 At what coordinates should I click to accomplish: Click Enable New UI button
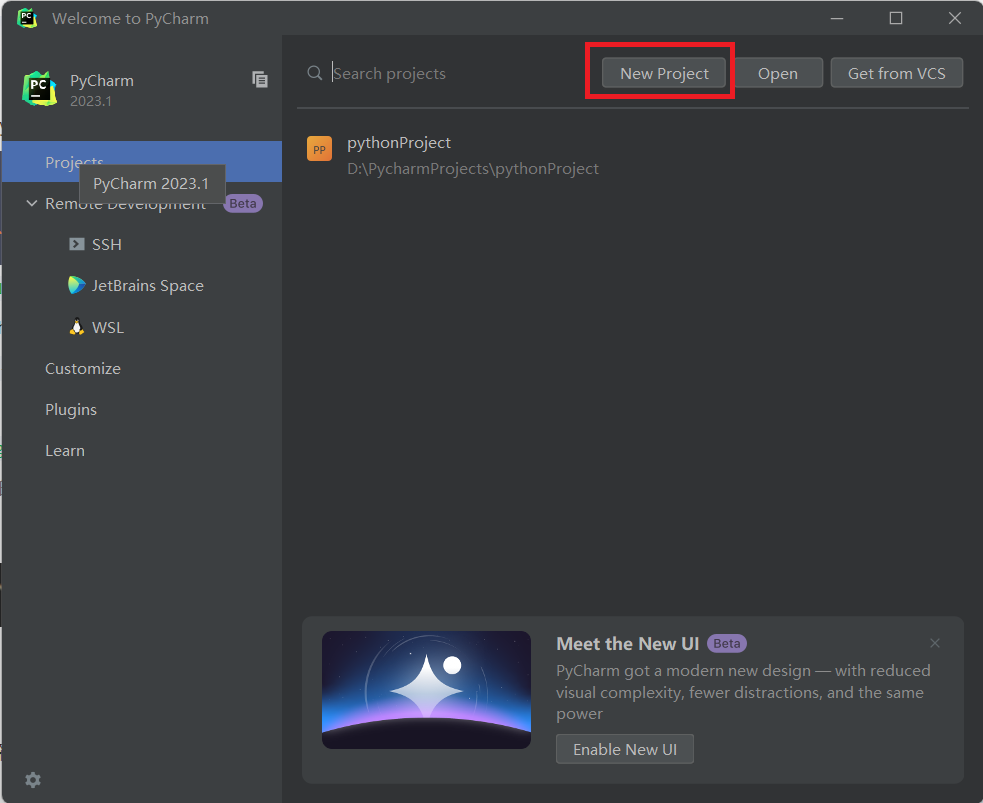pyautogui.click(x=624, y=748)
